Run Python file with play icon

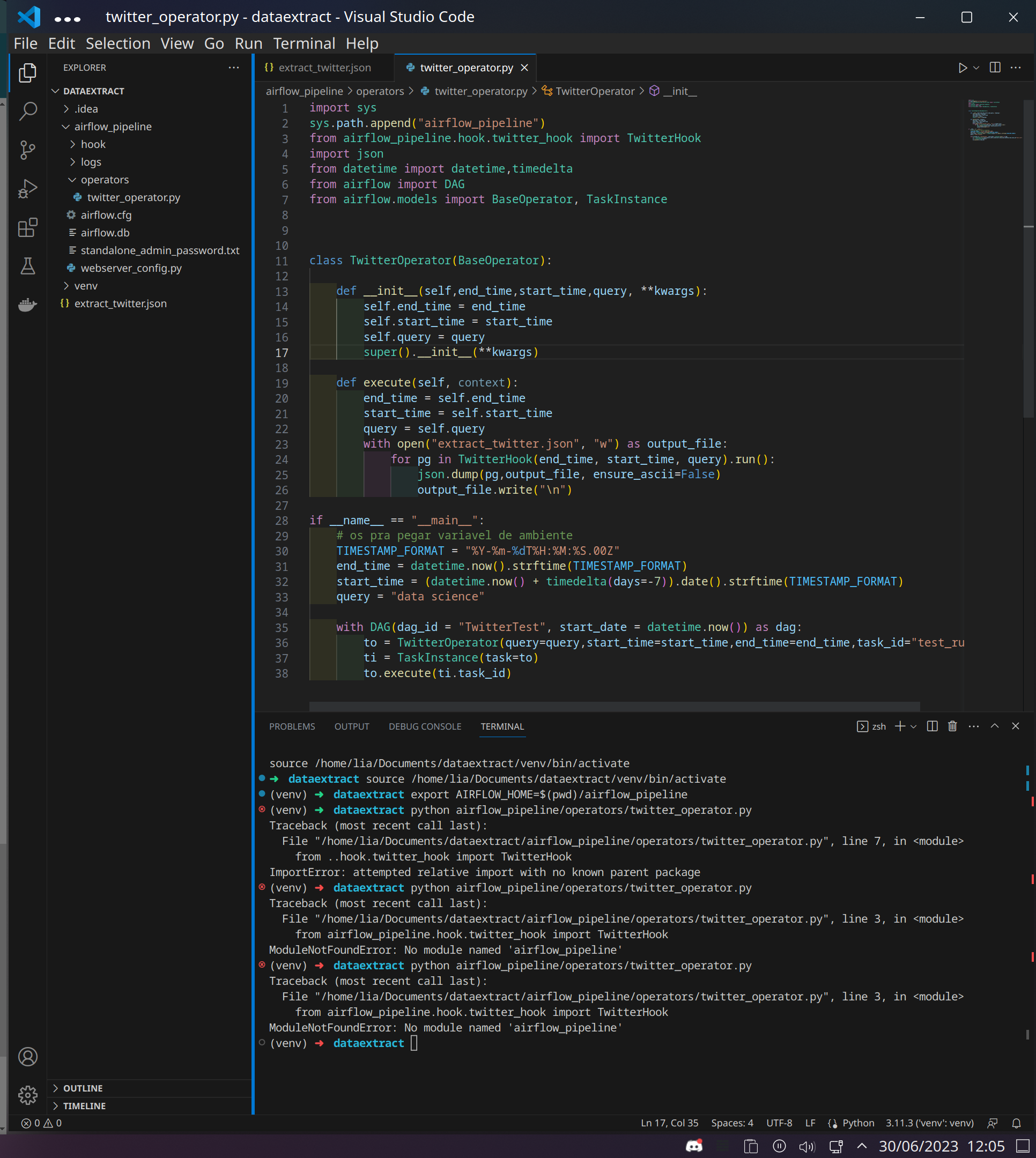click(x=962, y=68)
